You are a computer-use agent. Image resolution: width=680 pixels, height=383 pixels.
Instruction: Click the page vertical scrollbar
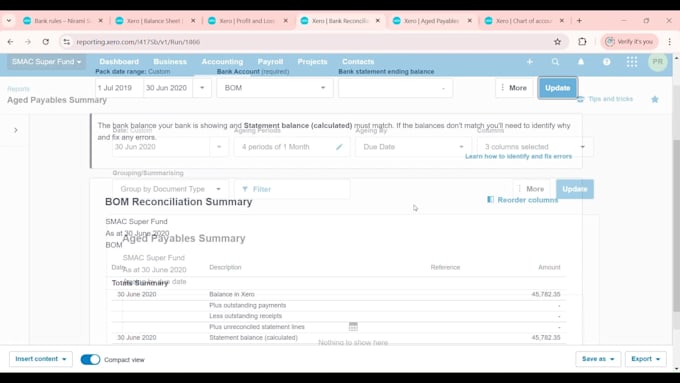[x=676, y=226]
